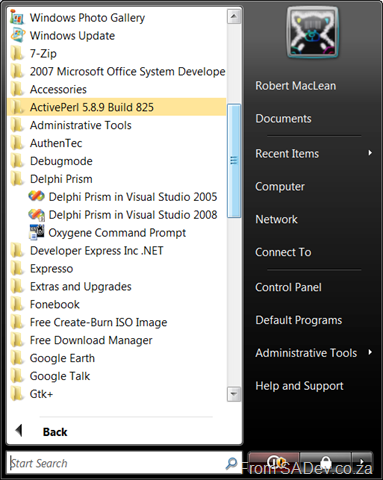Click 'Delphi Prism in Visual Studio 2008' text
383x480 pixels.
(x=133, y=215)
